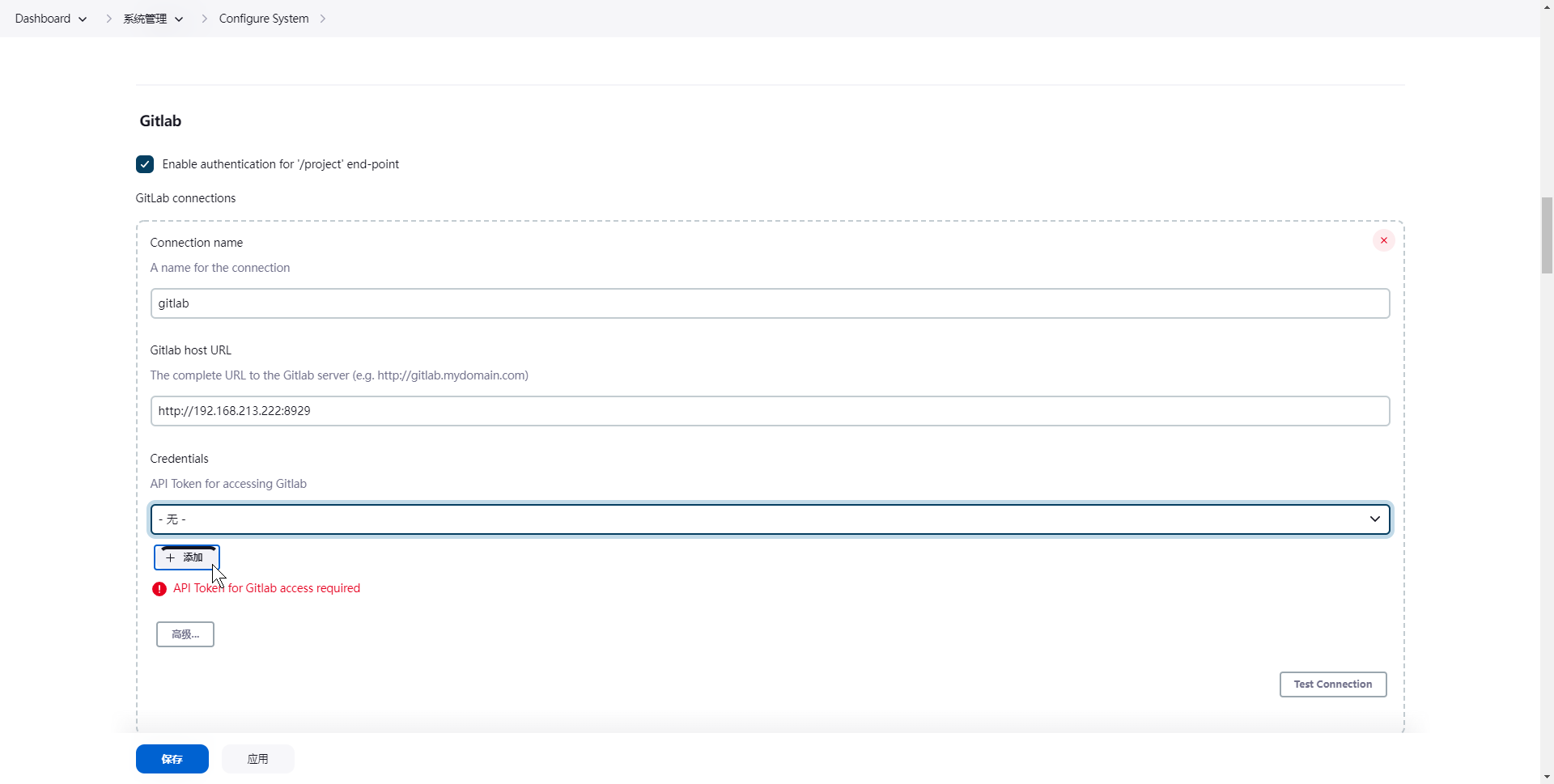
Task: Delete the gitlab connection with red X
Action: pos(1383,240)
